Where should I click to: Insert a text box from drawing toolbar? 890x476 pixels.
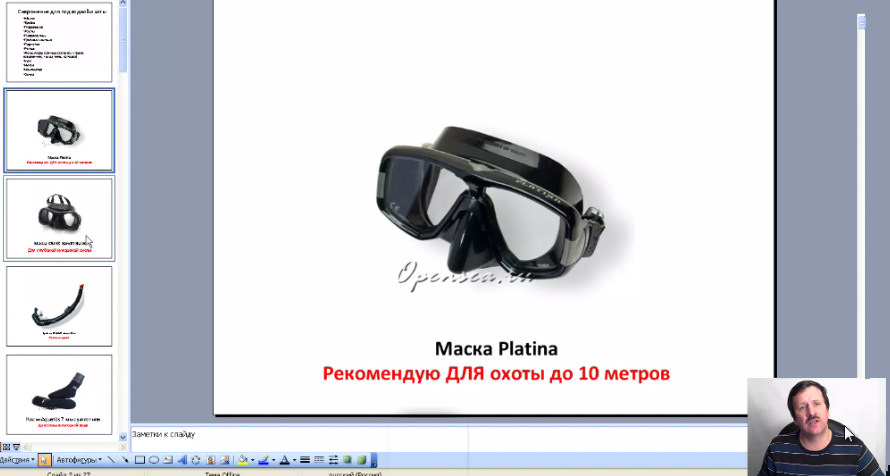[168, 460]
